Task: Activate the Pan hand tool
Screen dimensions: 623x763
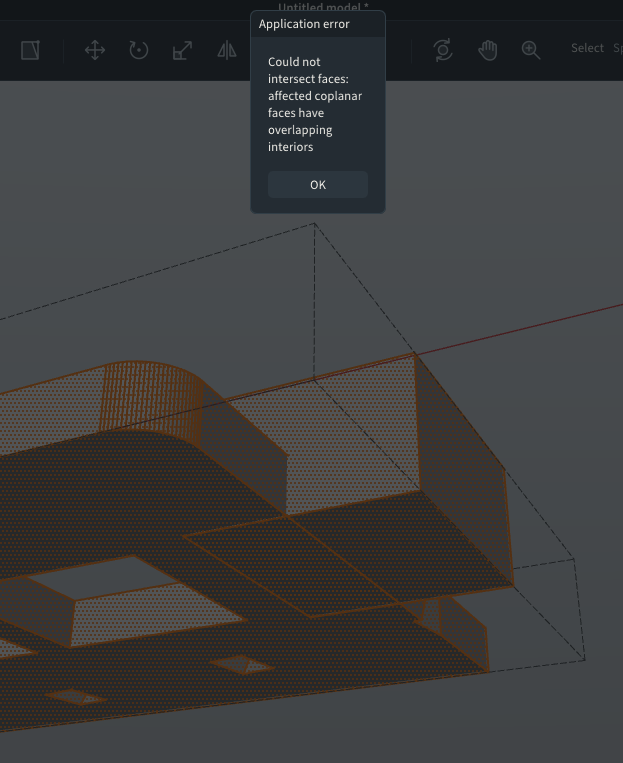Action: click(x=487, y=50)
